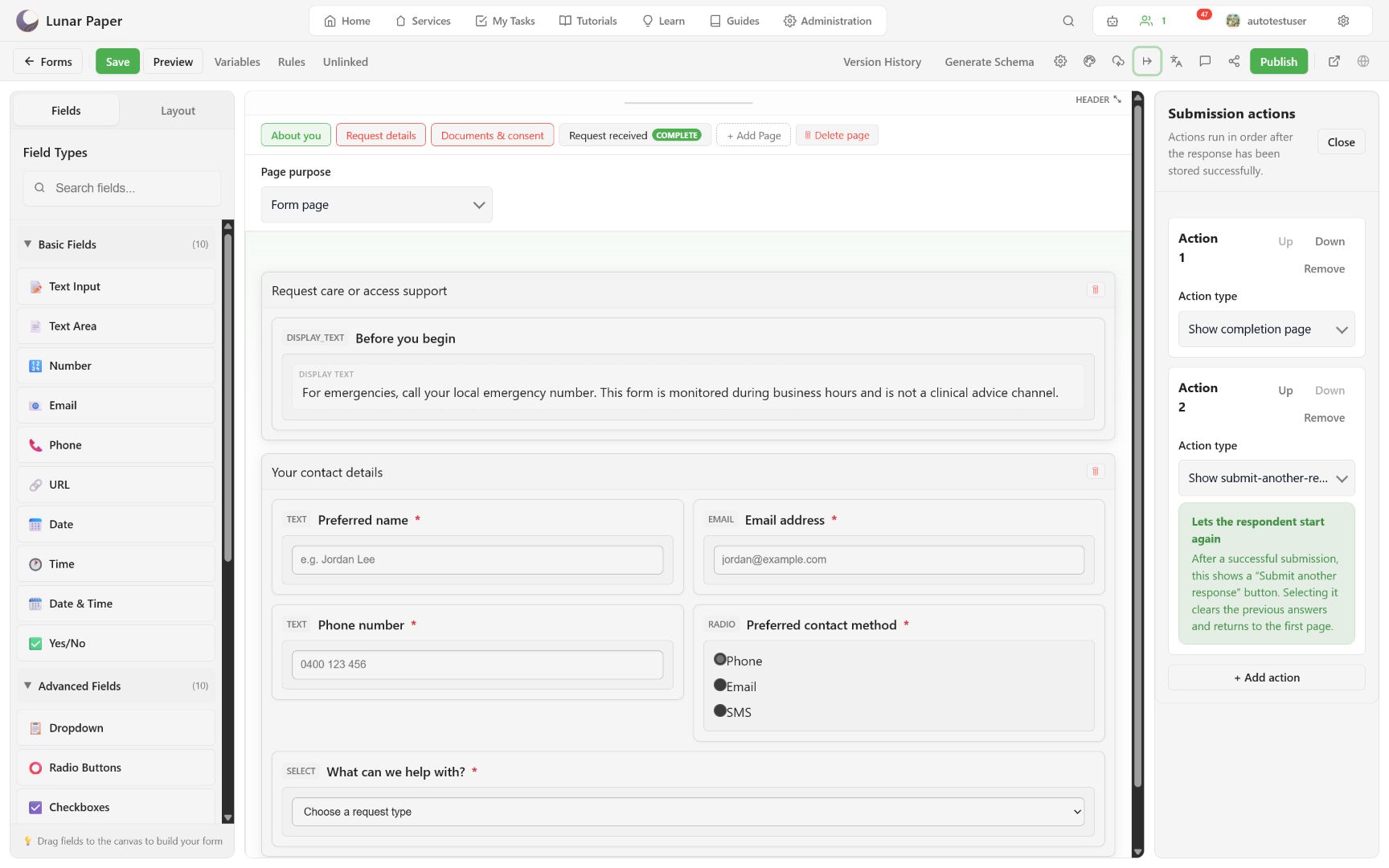Open the users icon showing 1
Screen dimensions: 1389x868
coord(1153,21)
